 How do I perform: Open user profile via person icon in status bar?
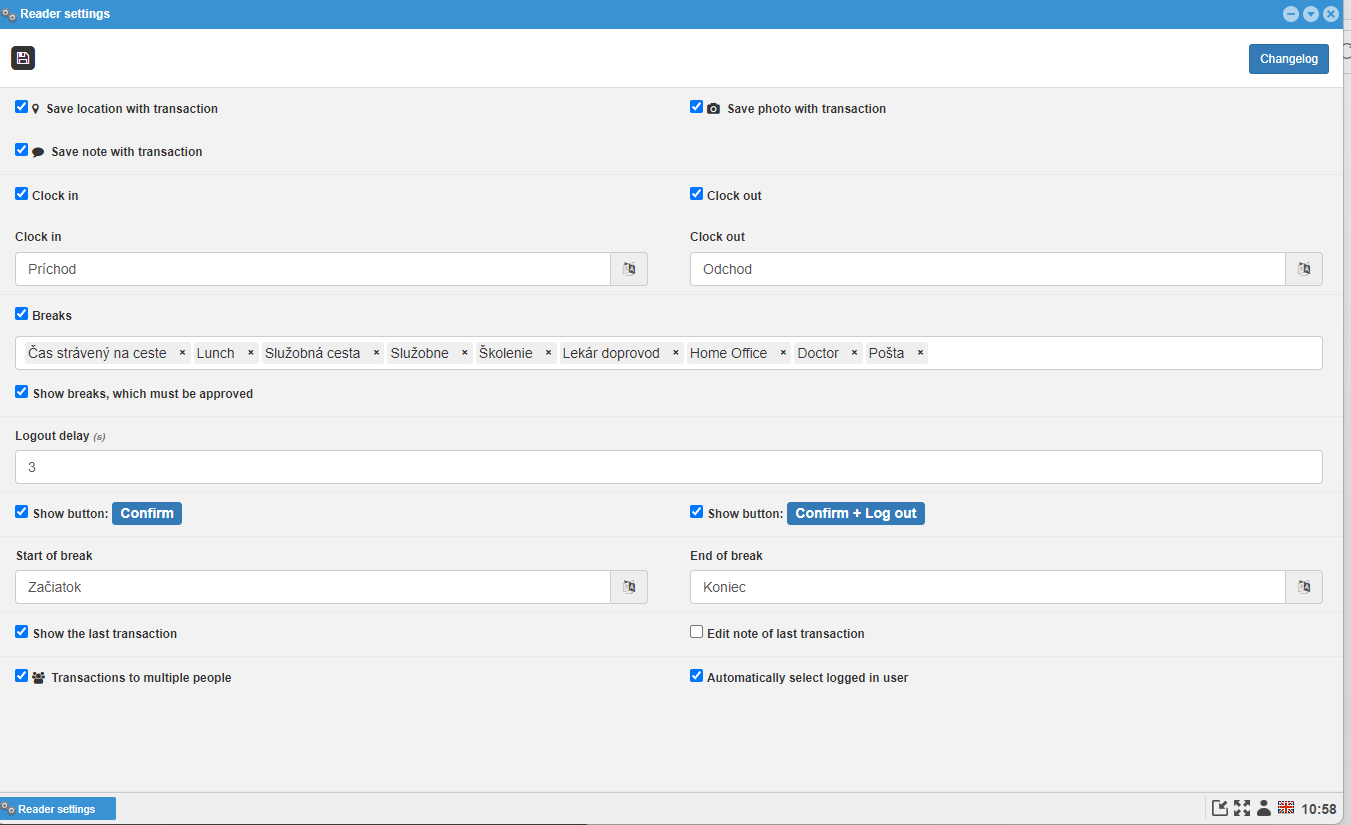[x=1264, y=807]
